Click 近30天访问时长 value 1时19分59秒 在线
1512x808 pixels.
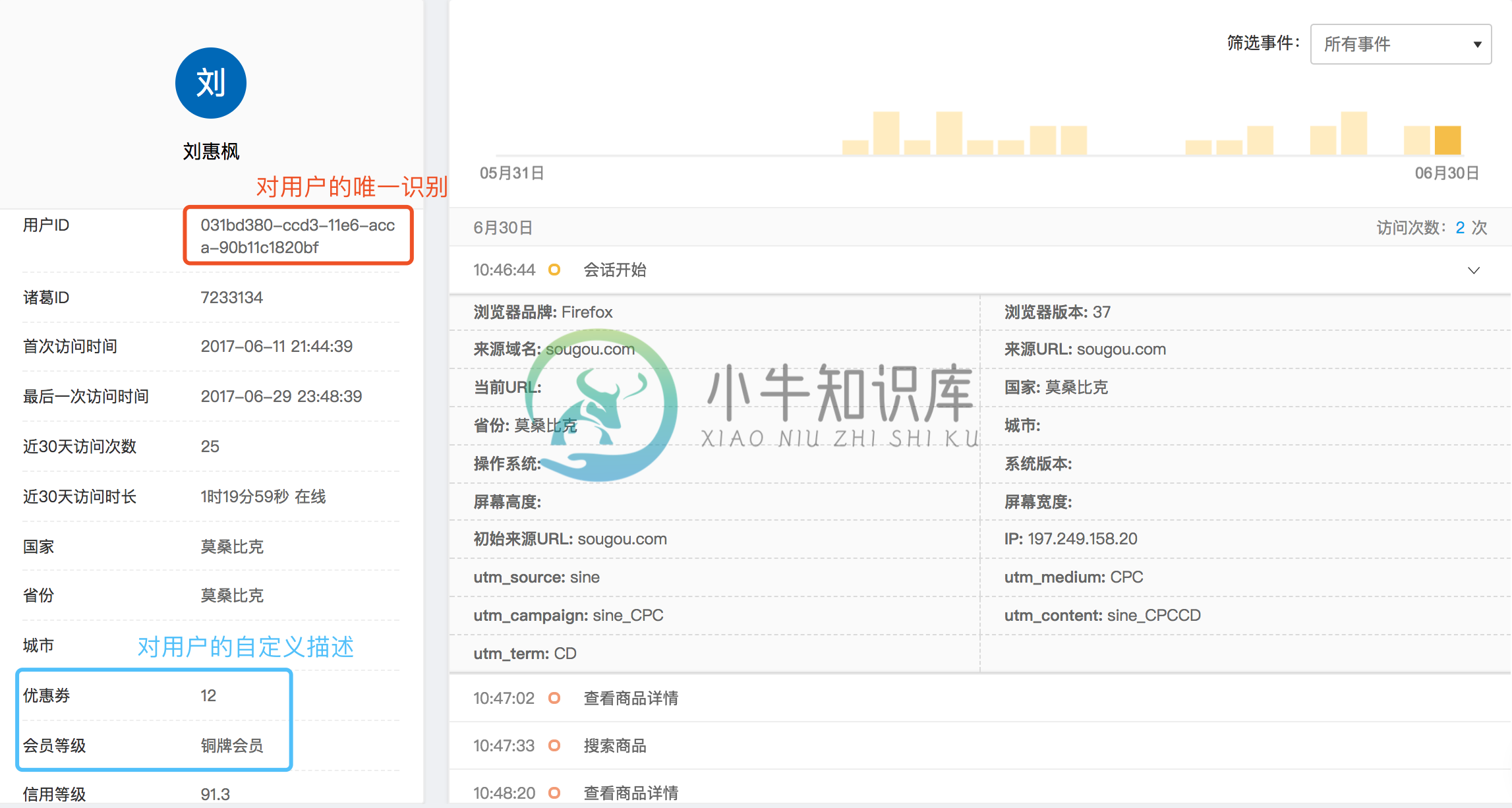[x=263, y=496]
